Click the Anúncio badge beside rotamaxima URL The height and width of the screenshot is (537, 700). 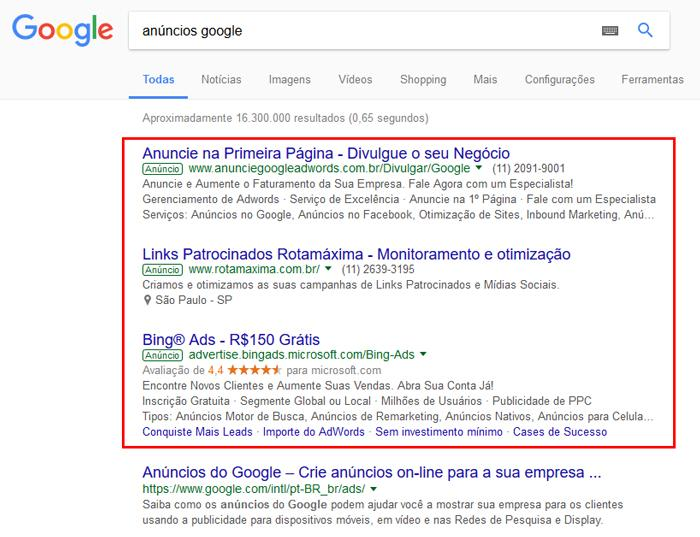point(162,270)
